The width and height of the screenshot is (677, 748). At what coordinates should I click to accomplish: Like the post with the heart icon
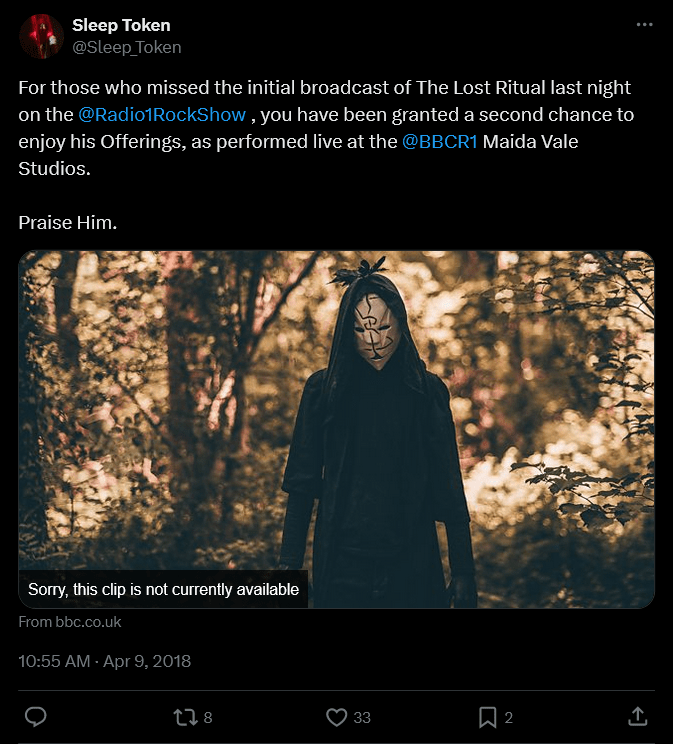coord(337,717)
